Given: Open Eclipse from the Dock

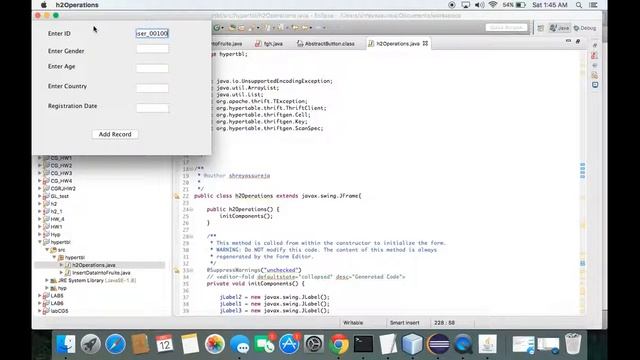Looking at the screenshot, I should pyautogui.click(x=438, y=344).
